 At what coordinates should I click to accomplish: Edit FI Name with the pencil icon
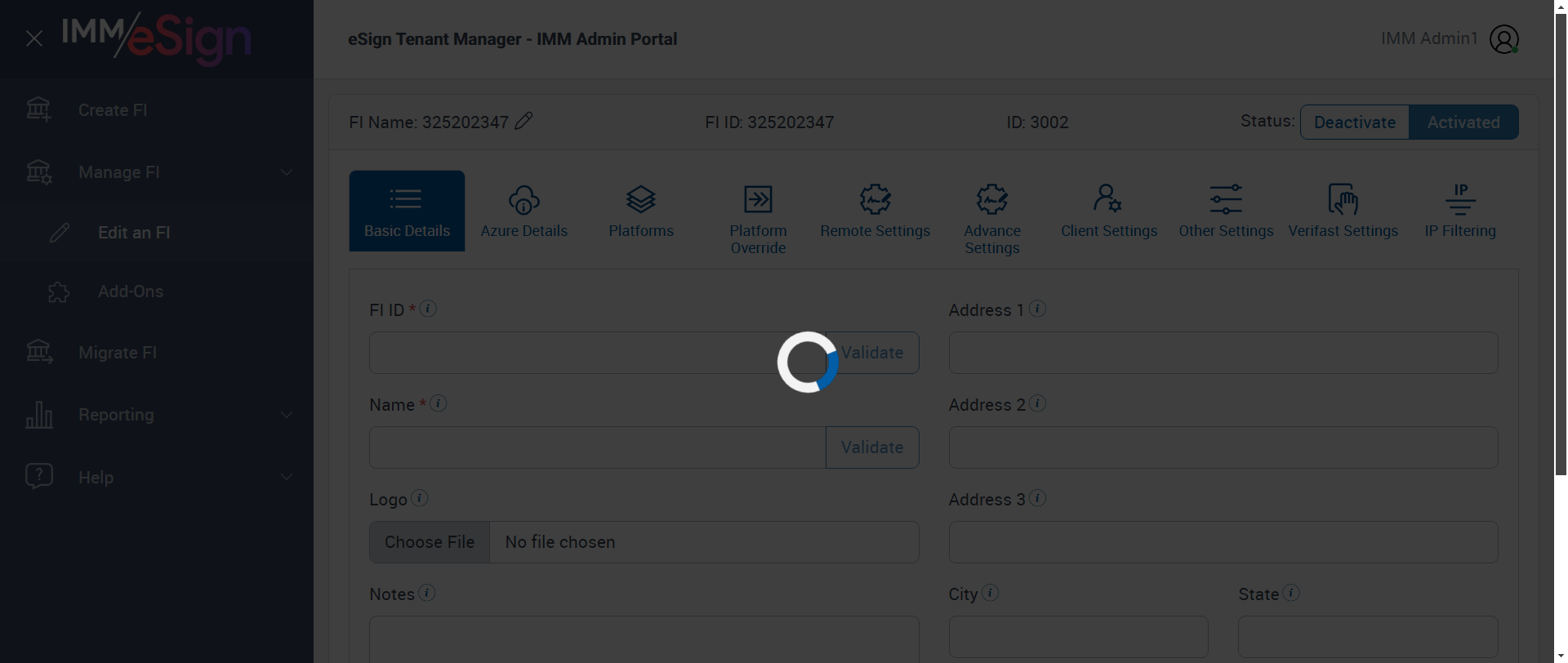pyautogui.click(x=524, y=121)
